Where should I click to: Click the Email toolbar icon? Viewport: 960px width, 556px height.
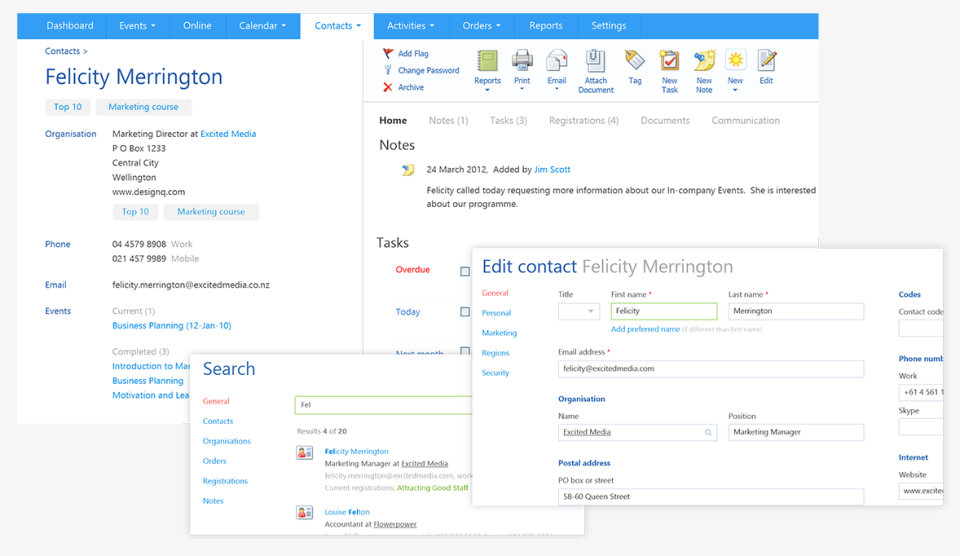557,61
